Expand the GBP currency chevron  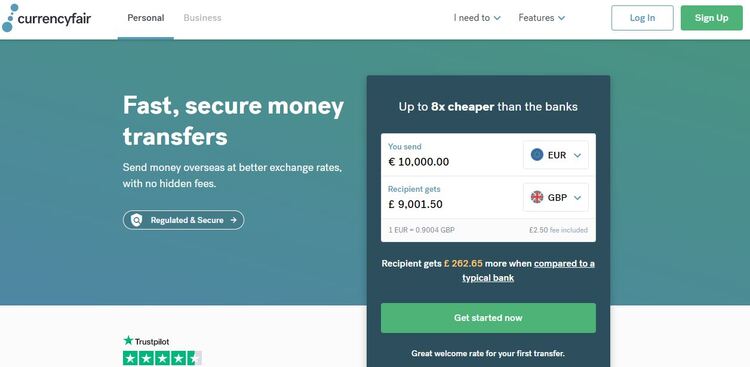click(577, 198)
